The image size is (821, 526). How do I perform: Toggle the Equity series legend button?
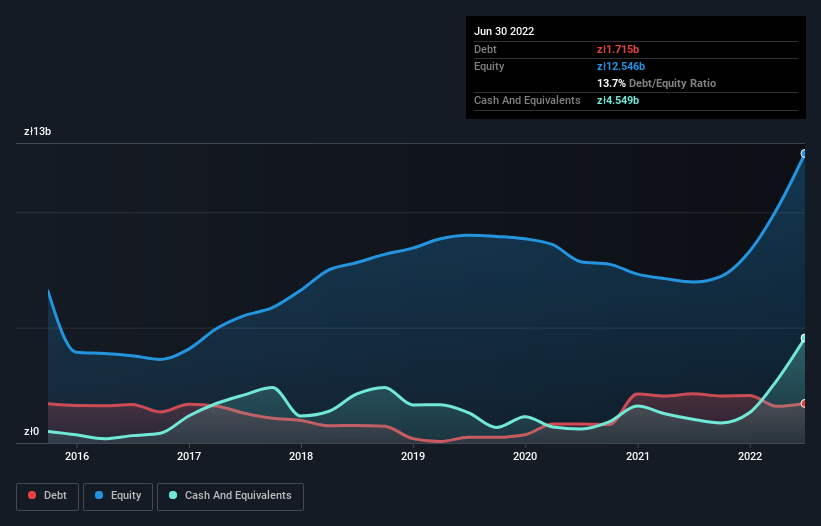click(x=118, y=496)
